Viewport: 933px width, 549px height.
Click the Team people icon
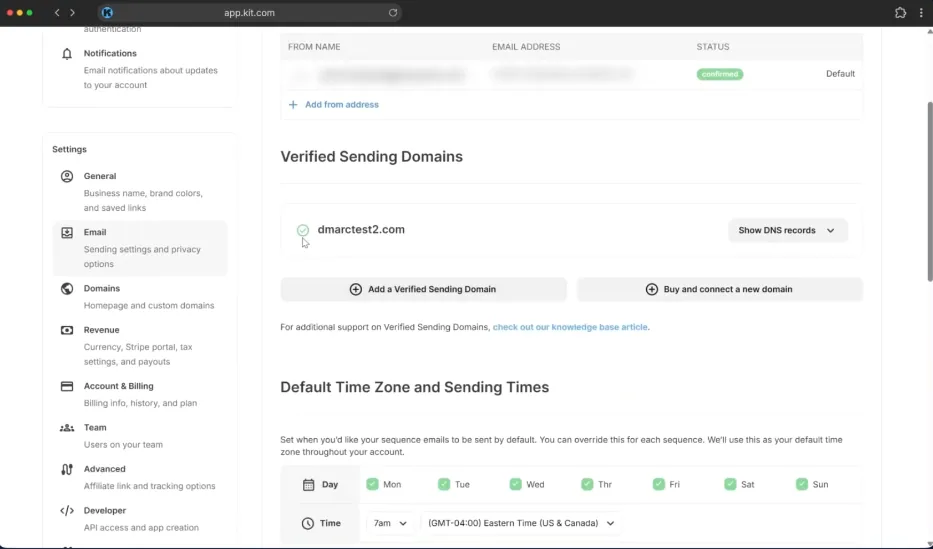click(x=67, y=428)
